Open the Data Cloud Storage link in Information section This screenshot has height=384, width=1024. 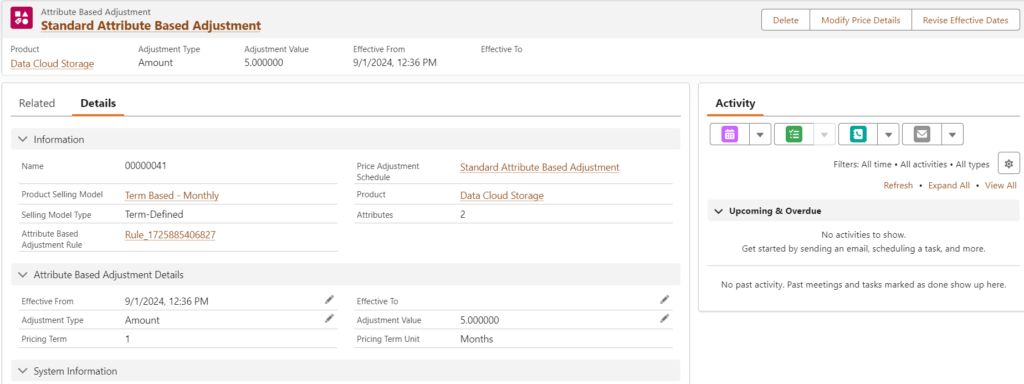pyautogui.click(x=502, y=195)
